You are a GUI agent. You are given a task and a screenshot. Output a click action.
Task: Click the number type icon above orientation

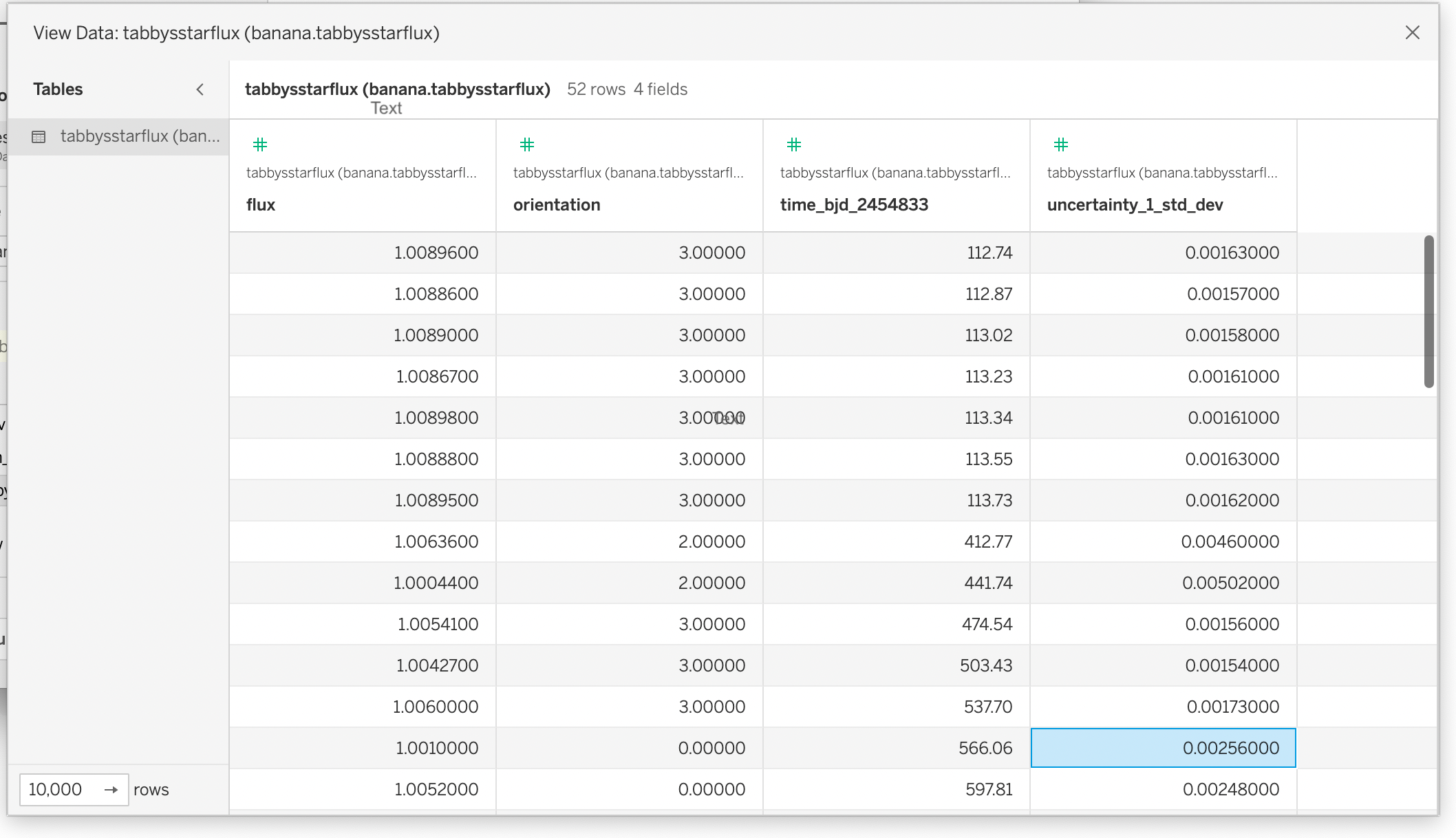coord(527,144)
